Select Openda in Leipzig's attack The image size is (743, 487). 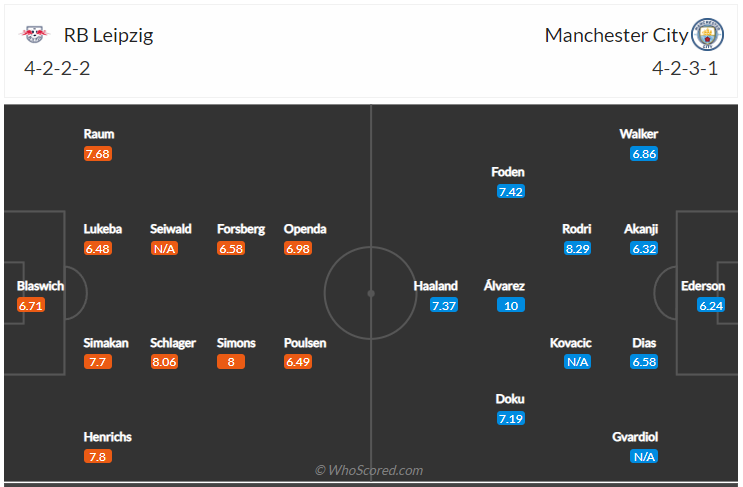tap(305, 229)
